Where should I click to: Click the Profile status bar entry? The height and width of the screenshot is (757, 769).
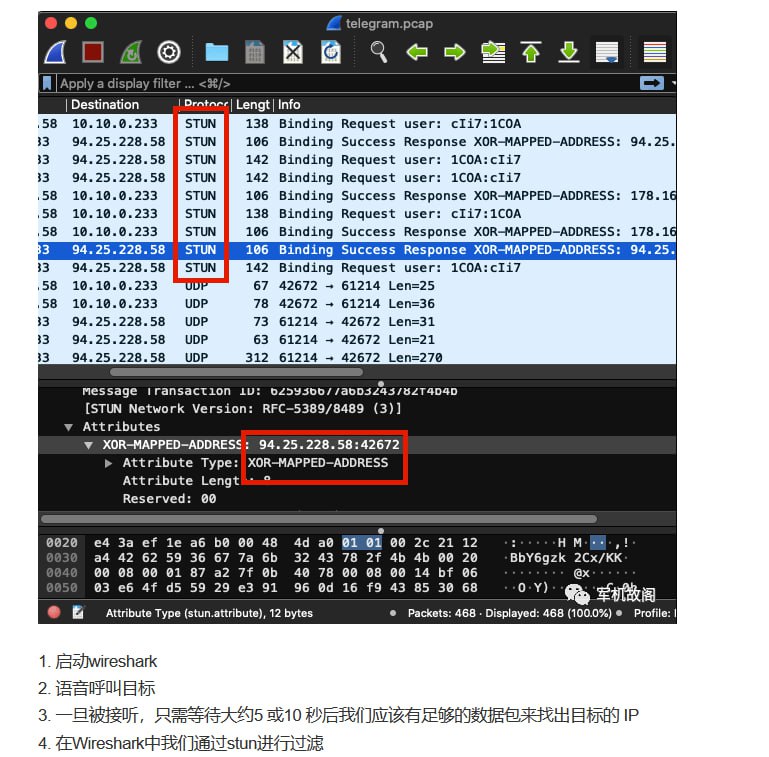[654, 613]
